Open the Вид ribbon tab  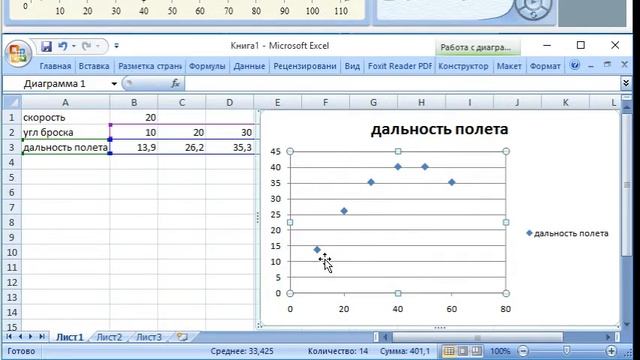click(x=352, y=66)
